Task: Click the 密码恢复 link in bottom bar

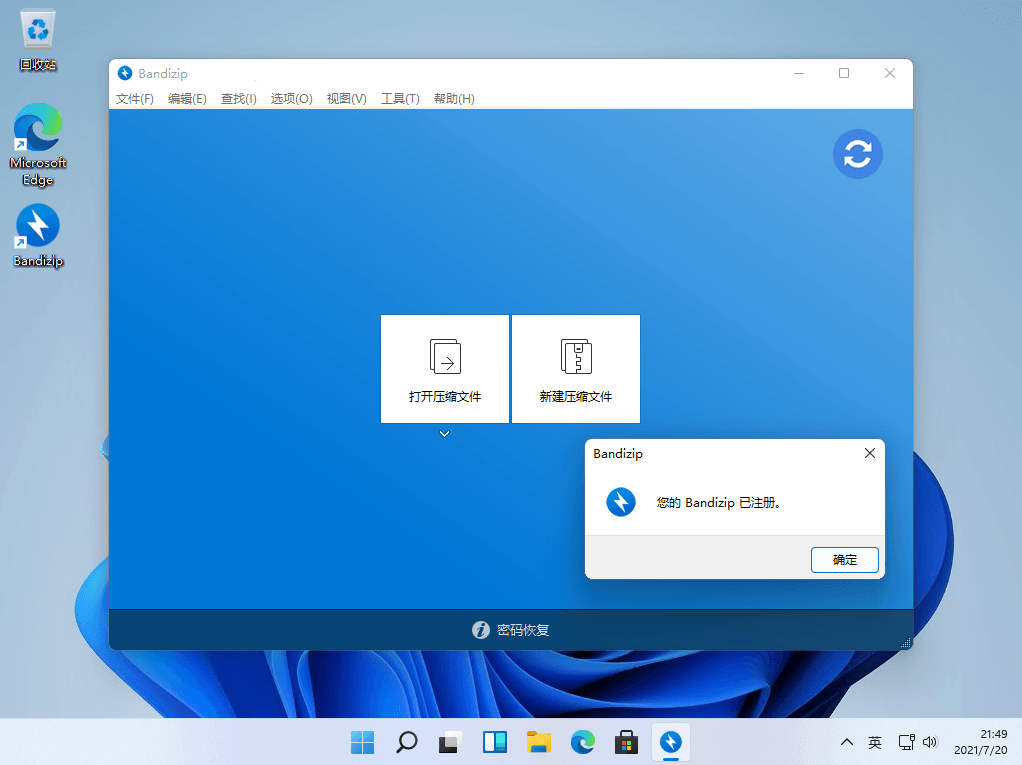Action: [x=523, y=630]
